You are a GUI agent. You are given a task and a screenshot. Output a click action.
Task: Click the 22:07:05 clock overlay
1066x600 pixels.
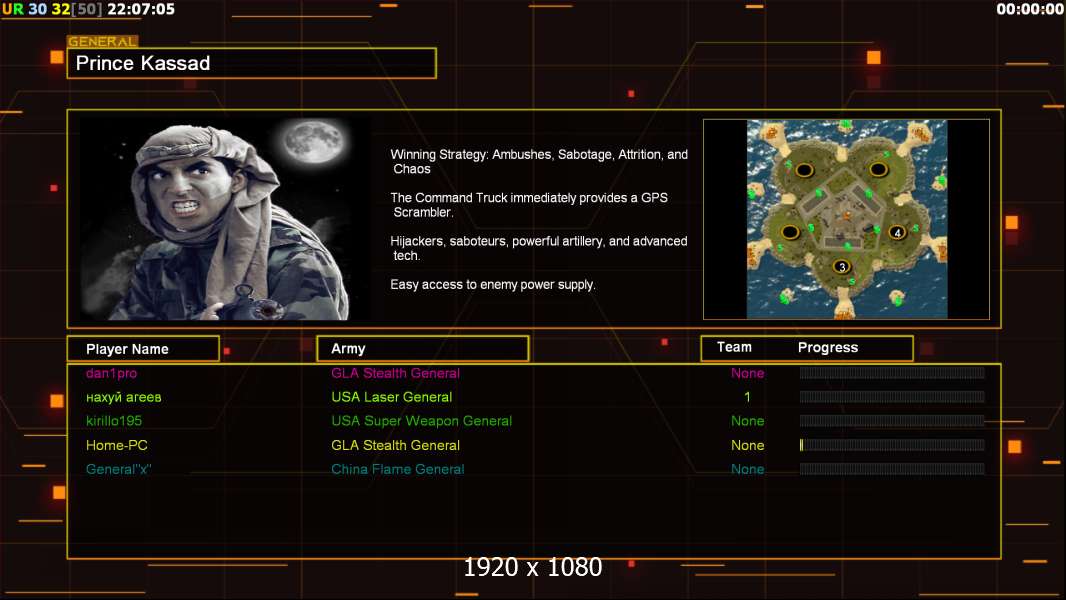pyautogui.click(x=141, y=10)
